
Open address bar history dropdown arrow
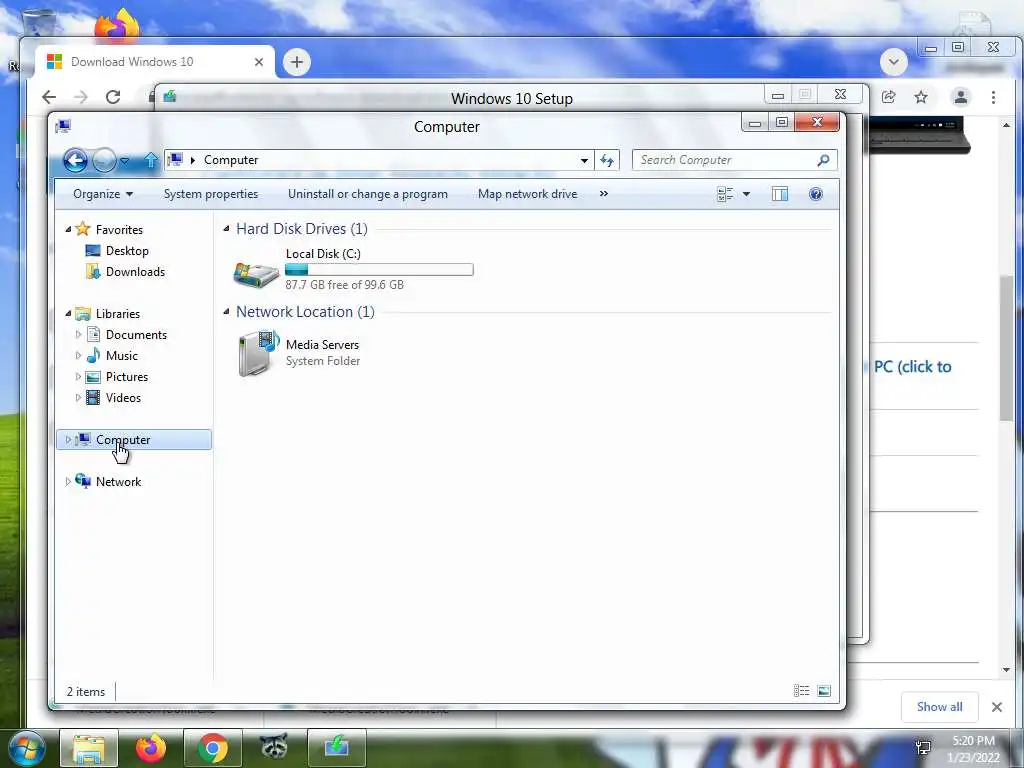(x=584, y=161)
